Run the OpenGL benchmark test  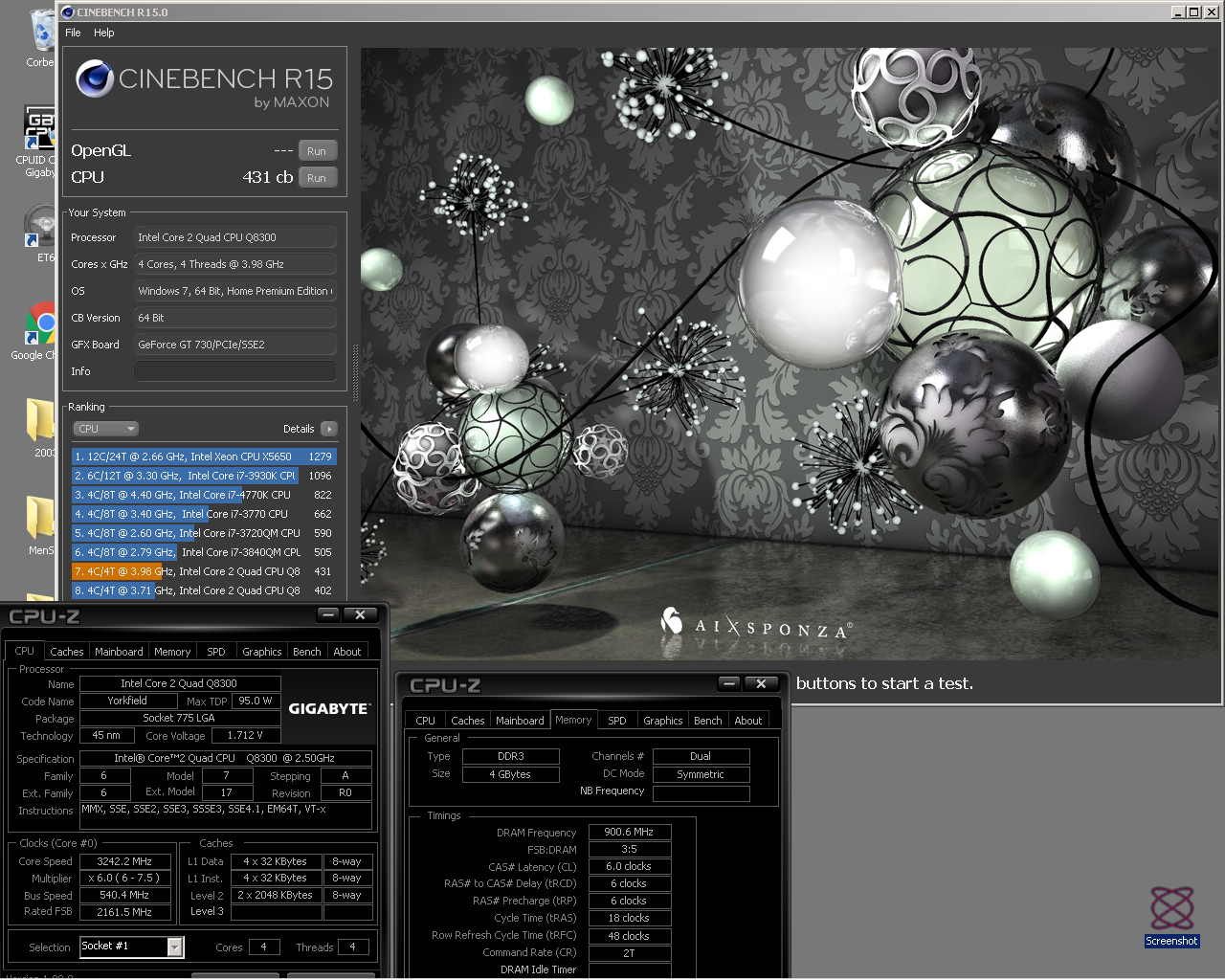(x=317, y=151)
